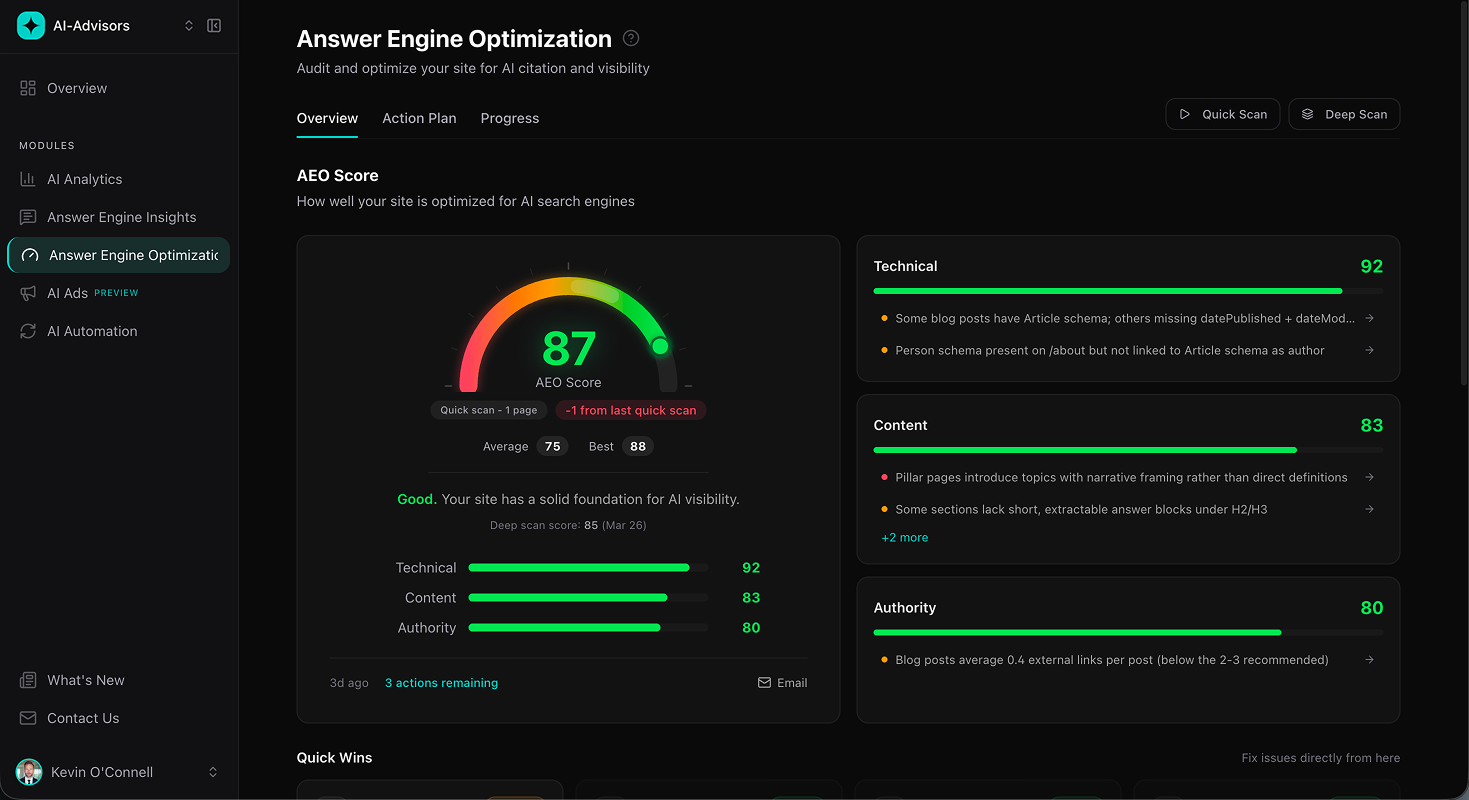Click the Technical card heading
The image size is (1469, 800).
pos(905,266)
